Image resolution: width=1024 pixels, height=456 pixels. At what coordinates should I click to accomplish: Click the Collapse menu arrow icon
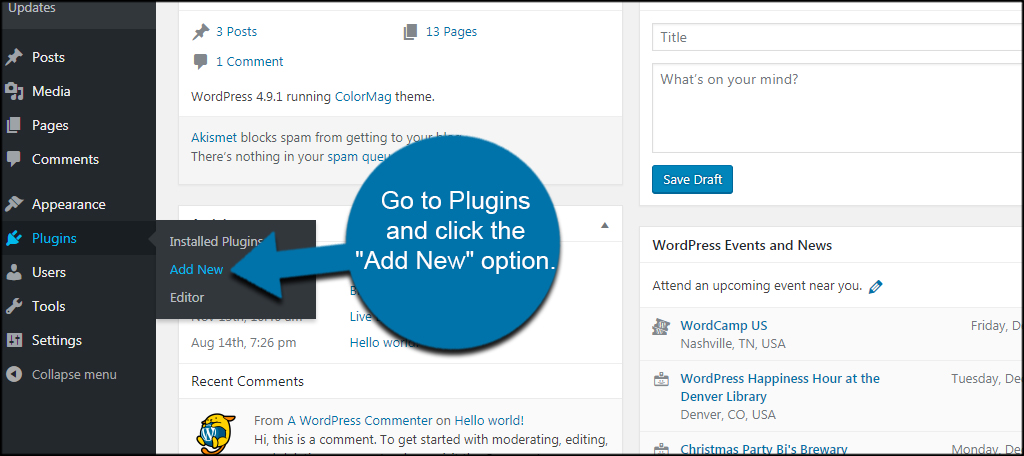coord(14,374)
